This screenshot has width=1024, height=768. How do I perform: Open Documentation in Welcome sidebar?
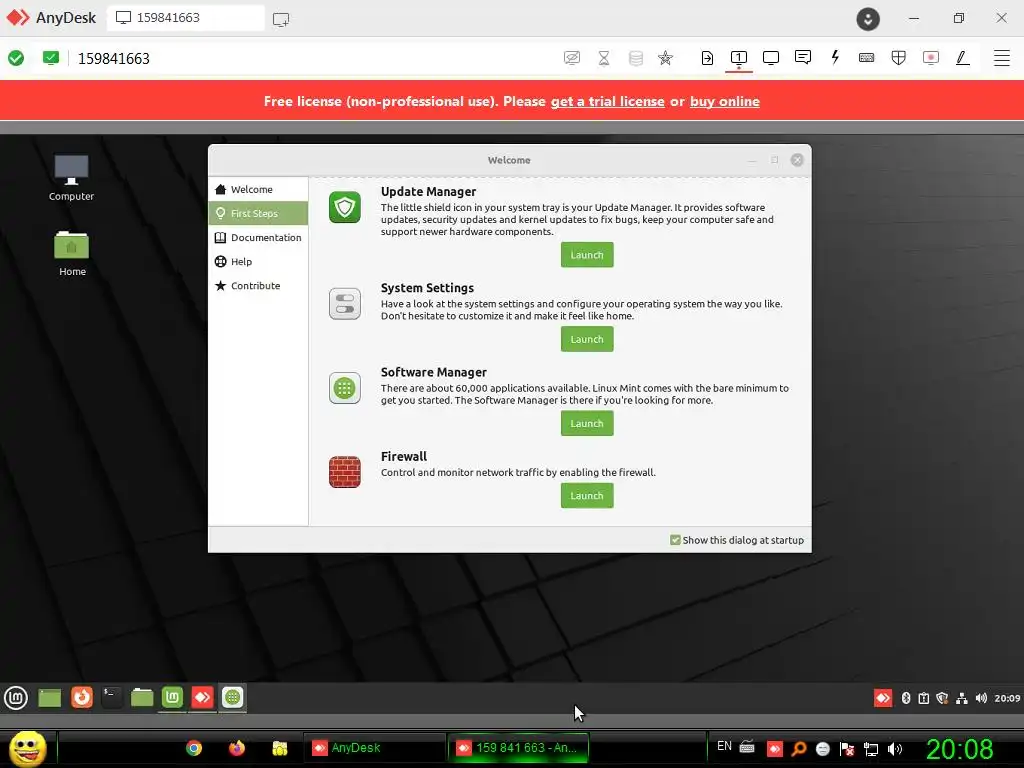click(259, 238)
